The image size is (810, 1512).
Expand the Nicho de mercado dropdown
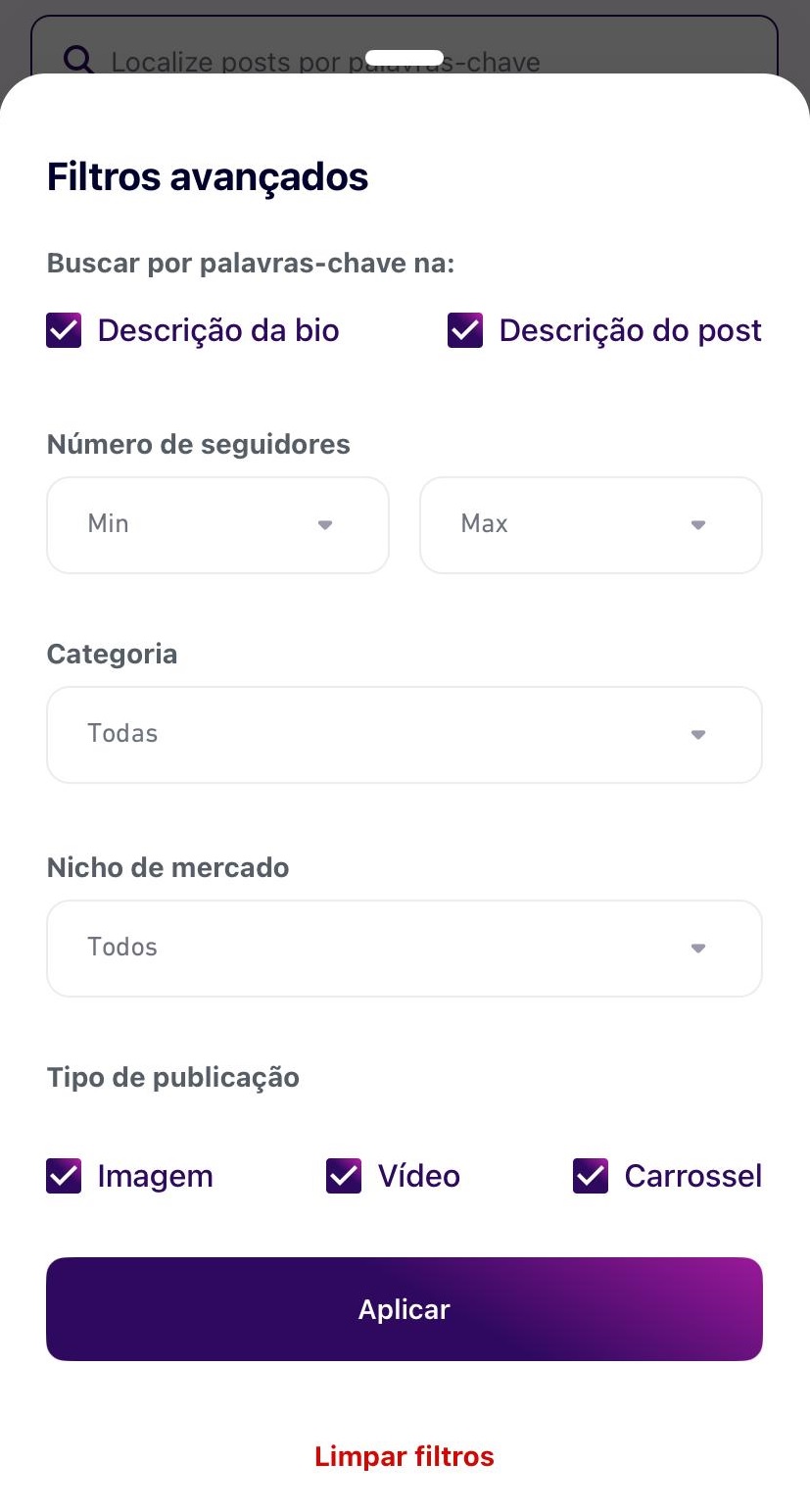(x=404, y=948)
